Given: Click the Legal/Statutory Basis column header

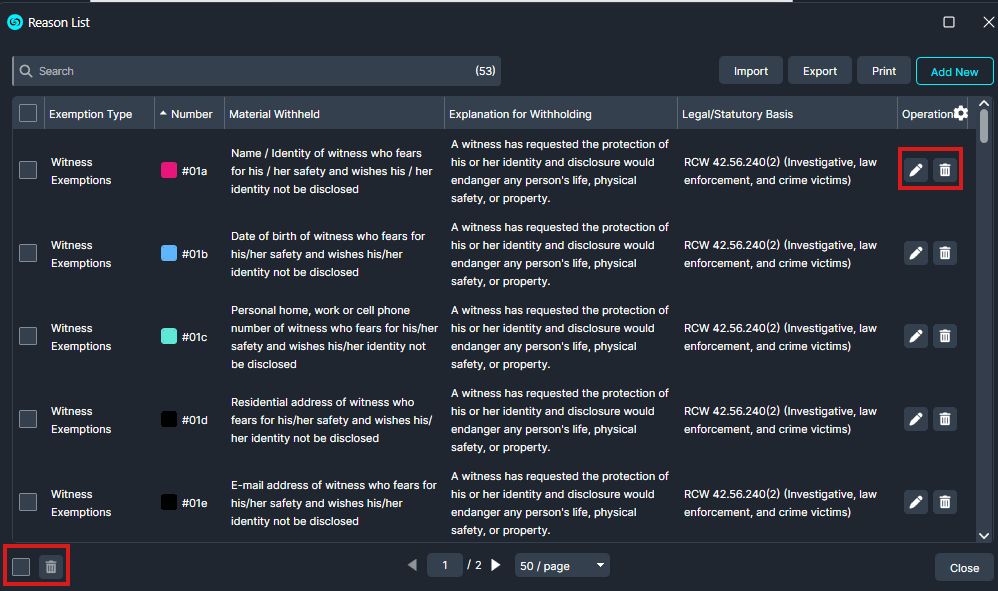Looking at the screenshot, I should point(737,114).
